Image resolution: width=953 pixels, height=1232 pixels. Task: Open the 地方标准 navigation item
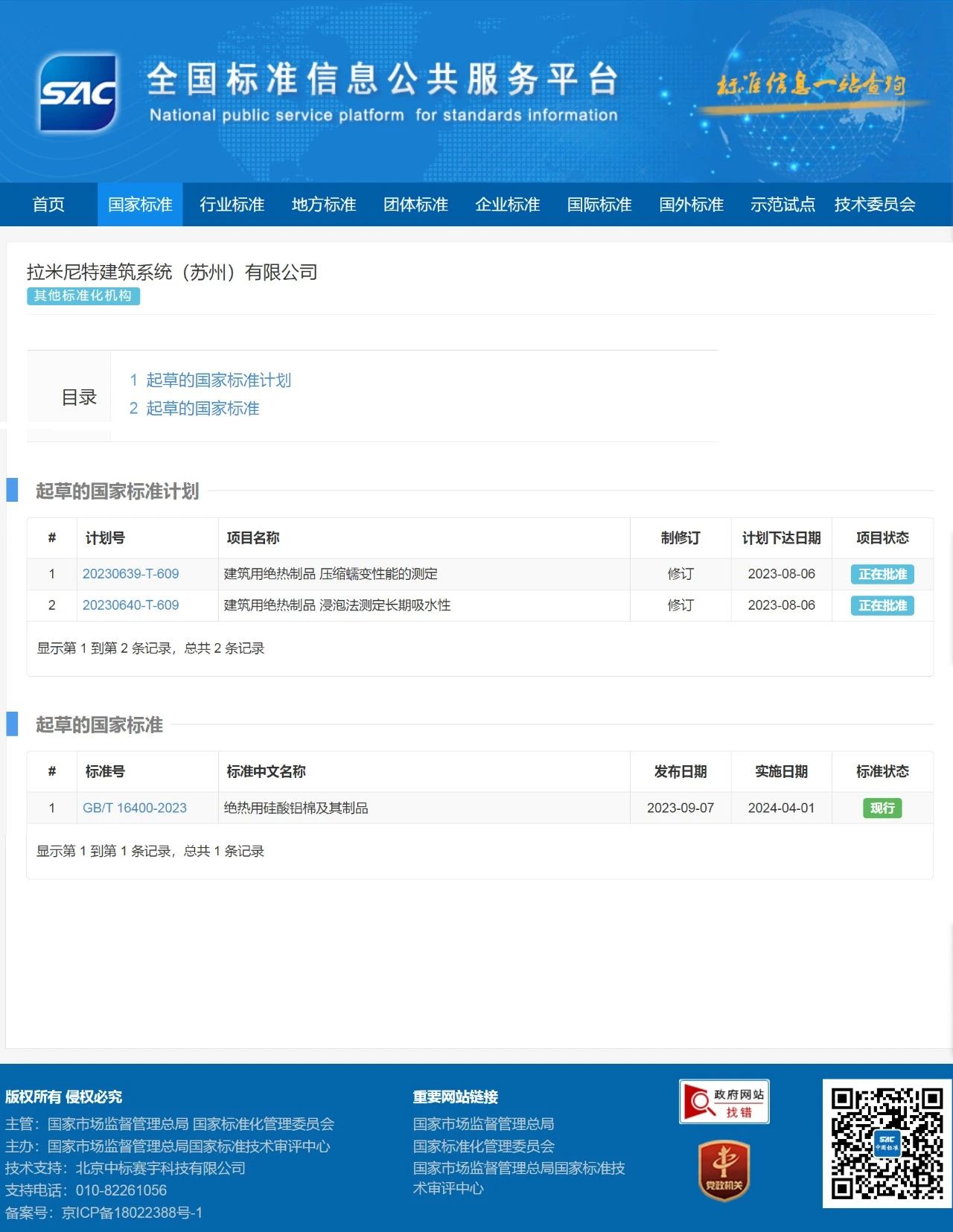(324, 205)
